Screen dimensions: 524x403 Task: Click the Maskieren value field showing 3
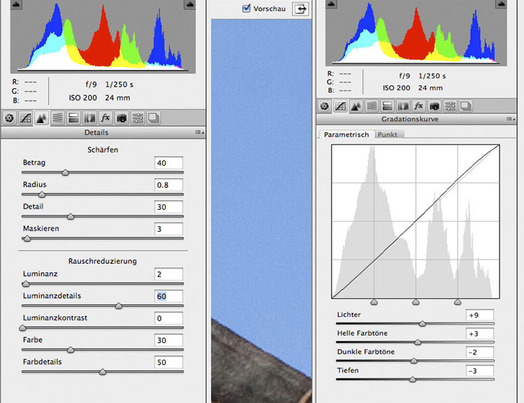pos(169,229)
